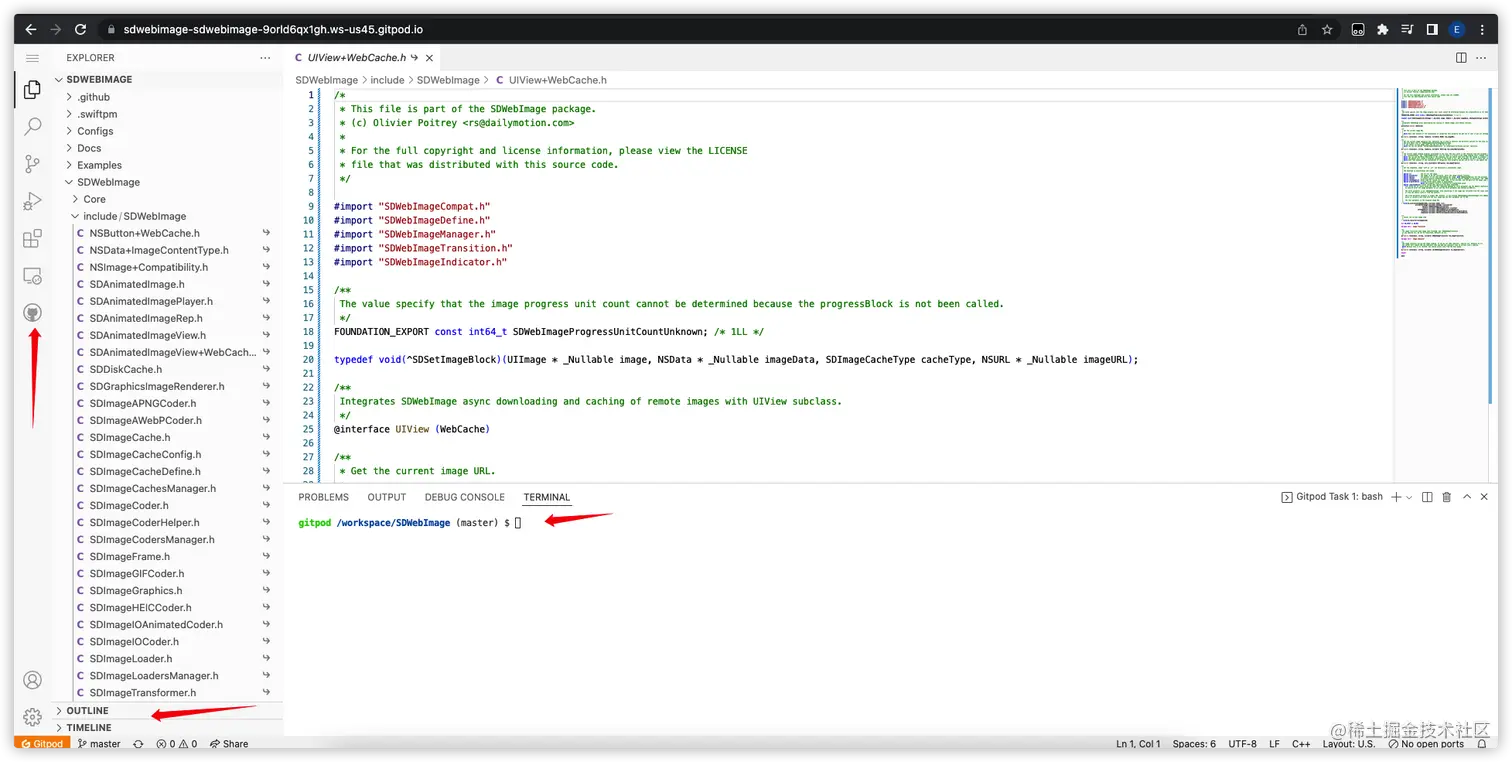This screenshot has width=1512, height=762.
Task: Click the master branch in status bar
Action: [x=100, y=744]
